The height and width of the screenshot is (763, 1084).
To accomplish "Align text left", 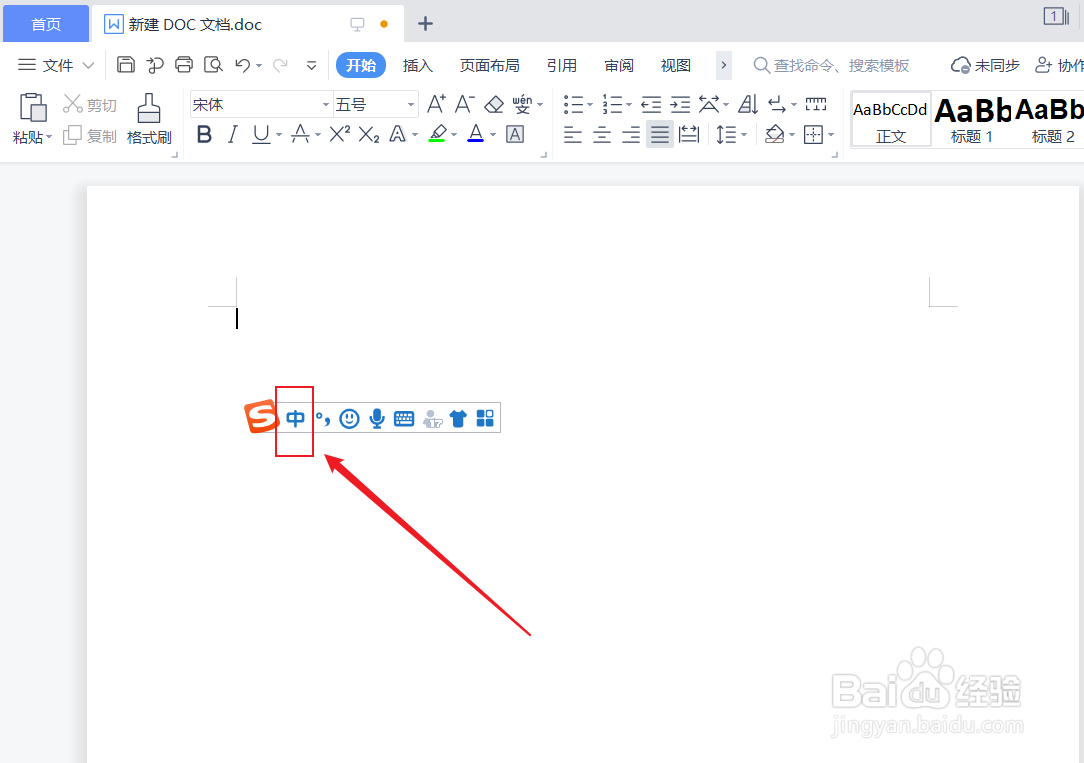I will click(x=573, y=134).
